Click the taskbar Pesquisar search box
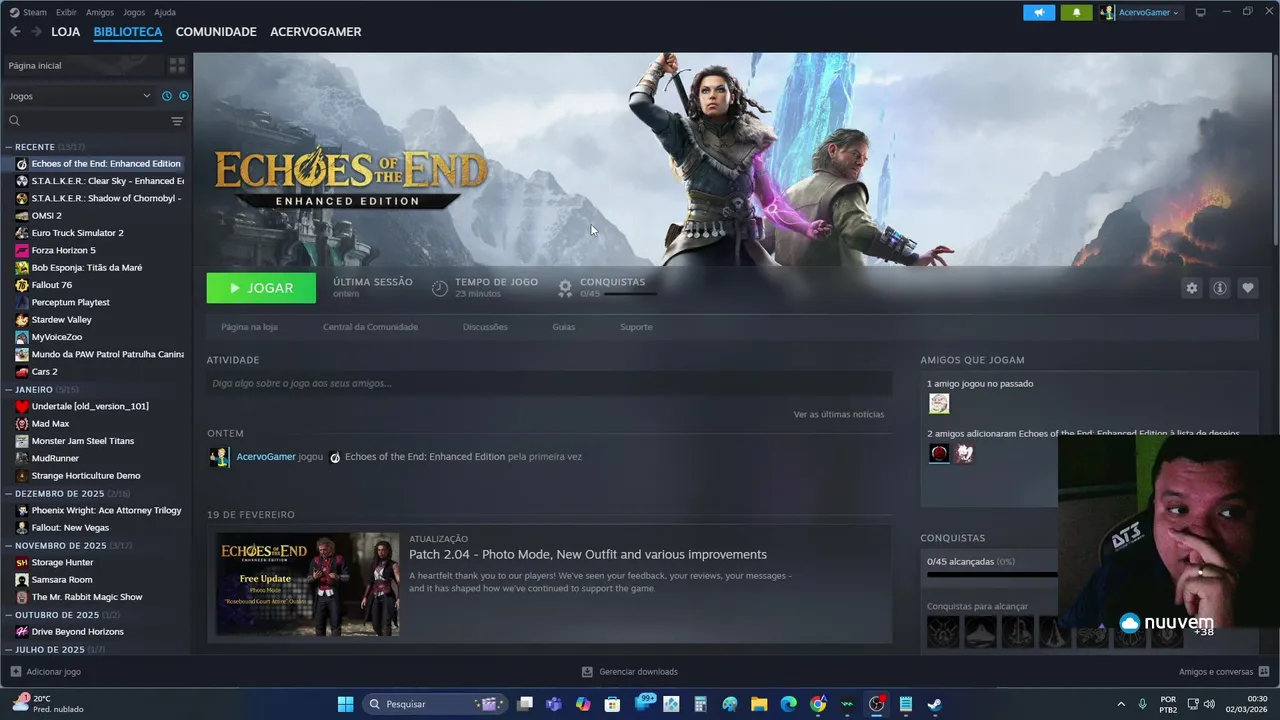 pos(434,704)
